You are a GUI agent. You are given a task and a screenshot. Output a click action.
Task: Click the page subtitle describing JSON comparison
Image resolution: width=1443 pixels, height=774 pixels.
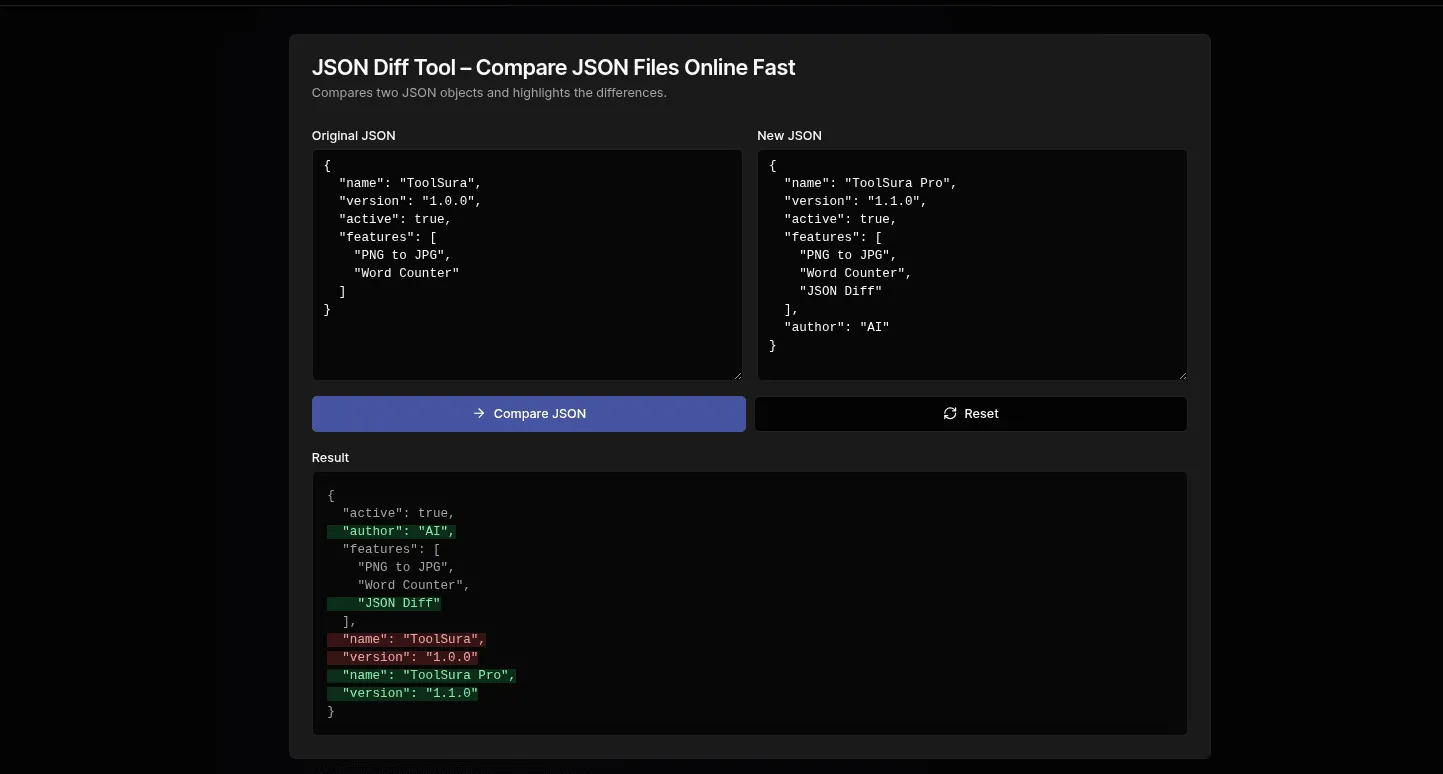[x=489, y=92]
